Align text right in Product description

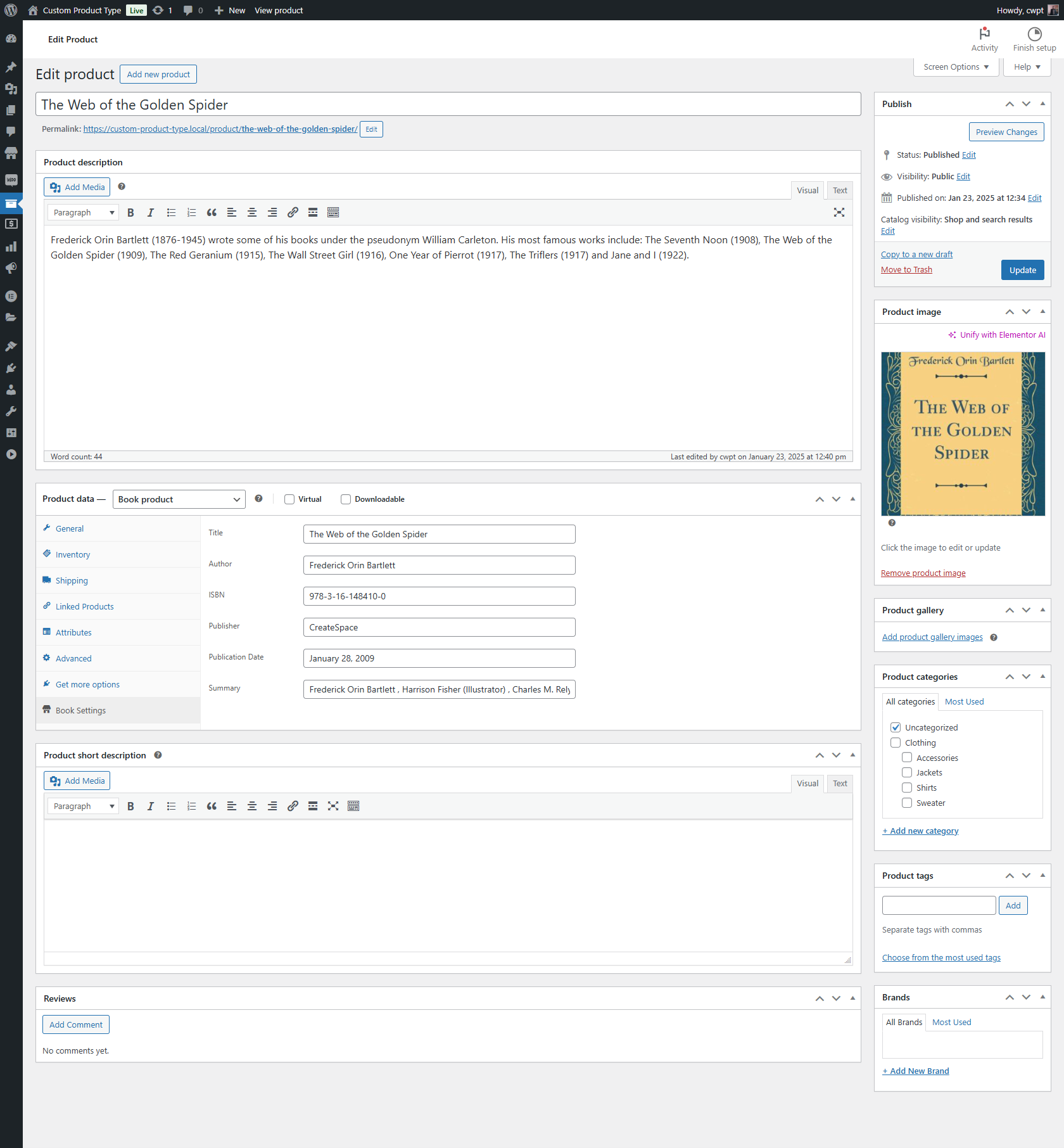click(x=272, y=213)
